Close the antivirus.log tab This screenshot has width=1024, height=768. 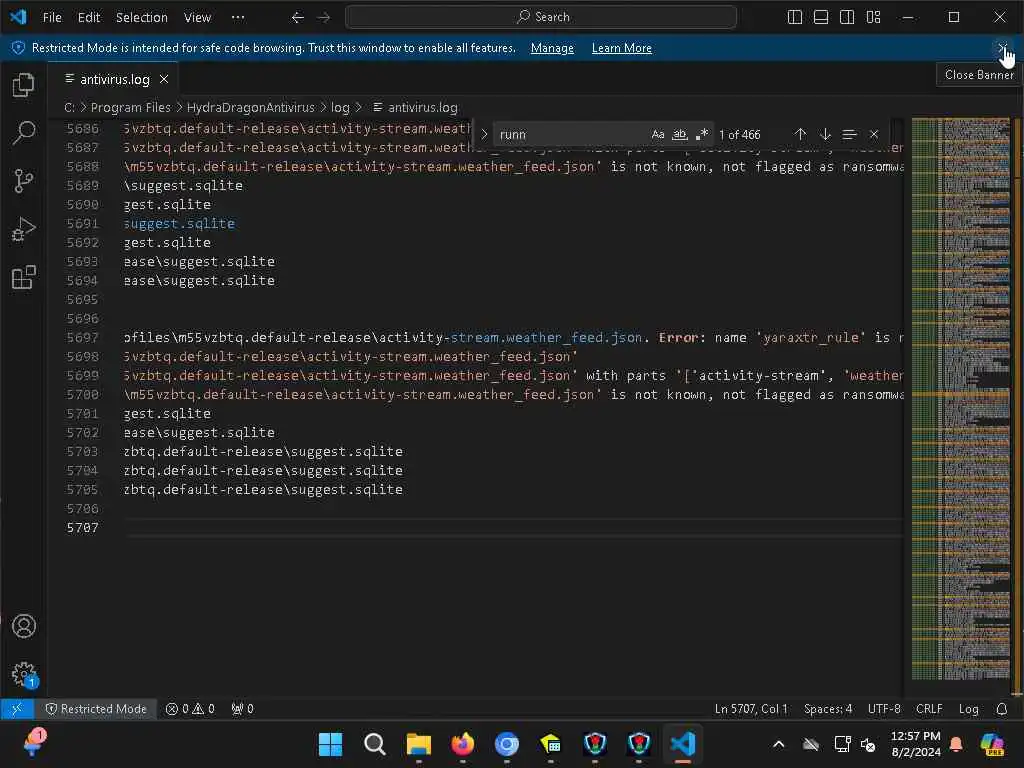[x=164, y=79]
